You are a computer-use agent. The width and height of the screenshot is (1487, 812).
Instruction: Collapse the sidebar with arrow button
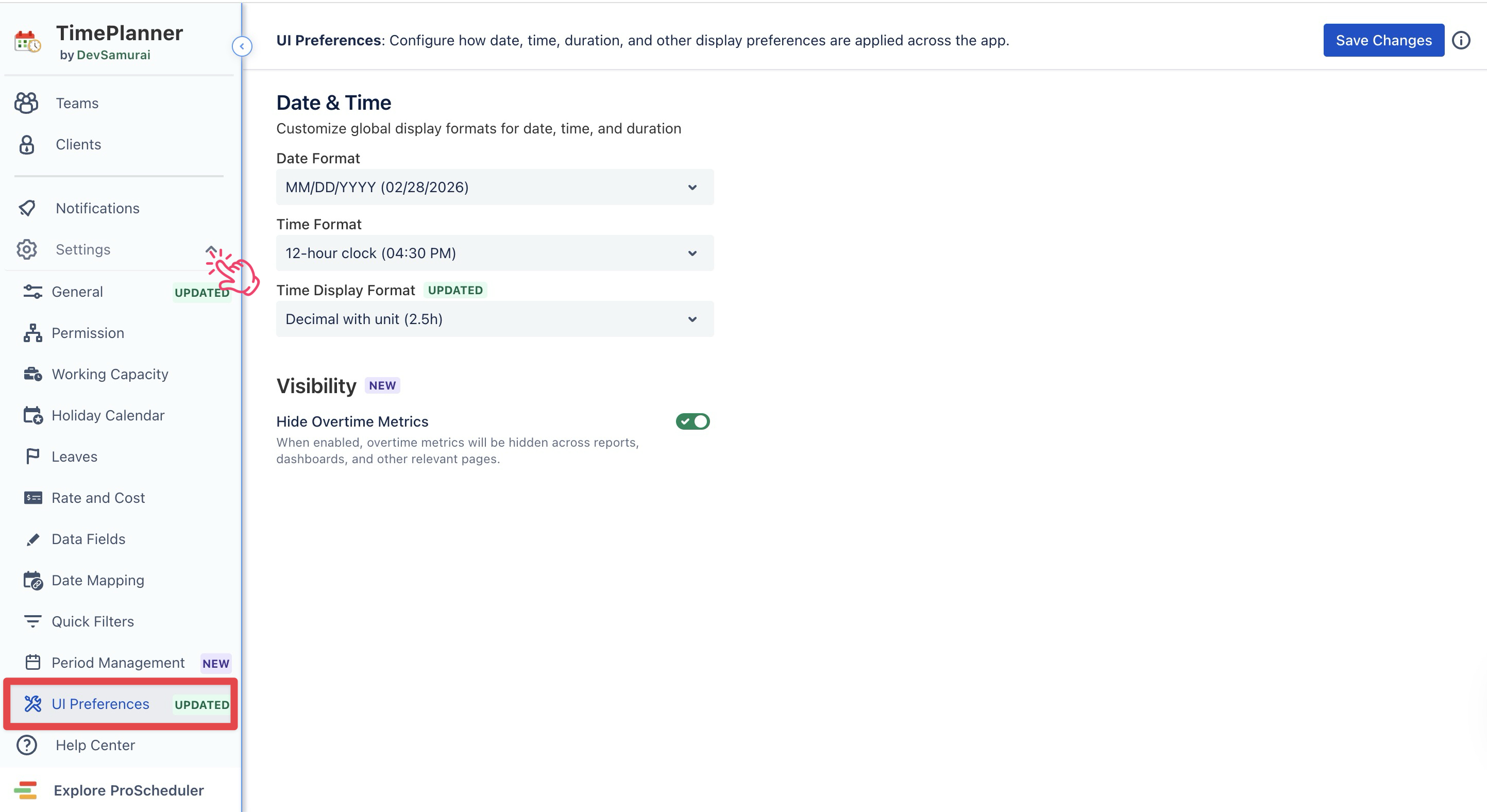pyautogui.click(x=242, y=46)
